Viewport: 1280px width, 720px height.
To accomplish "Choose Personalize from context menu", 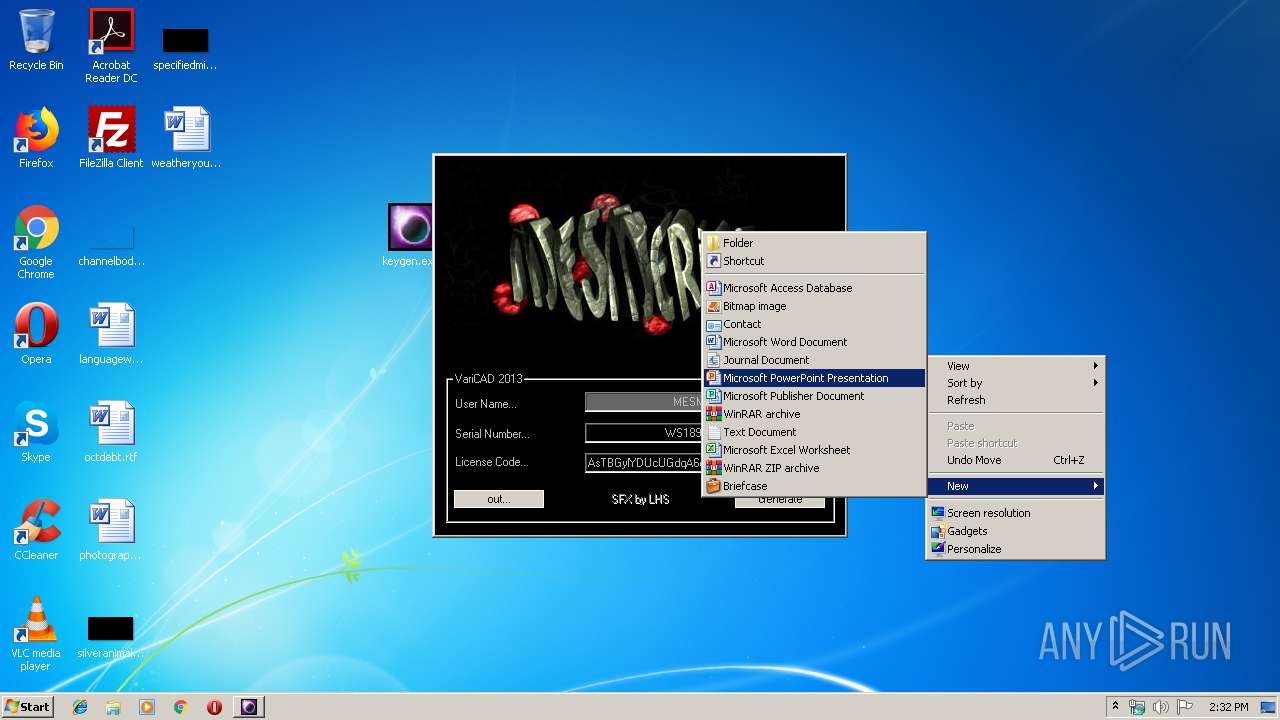I will 1015,549.
